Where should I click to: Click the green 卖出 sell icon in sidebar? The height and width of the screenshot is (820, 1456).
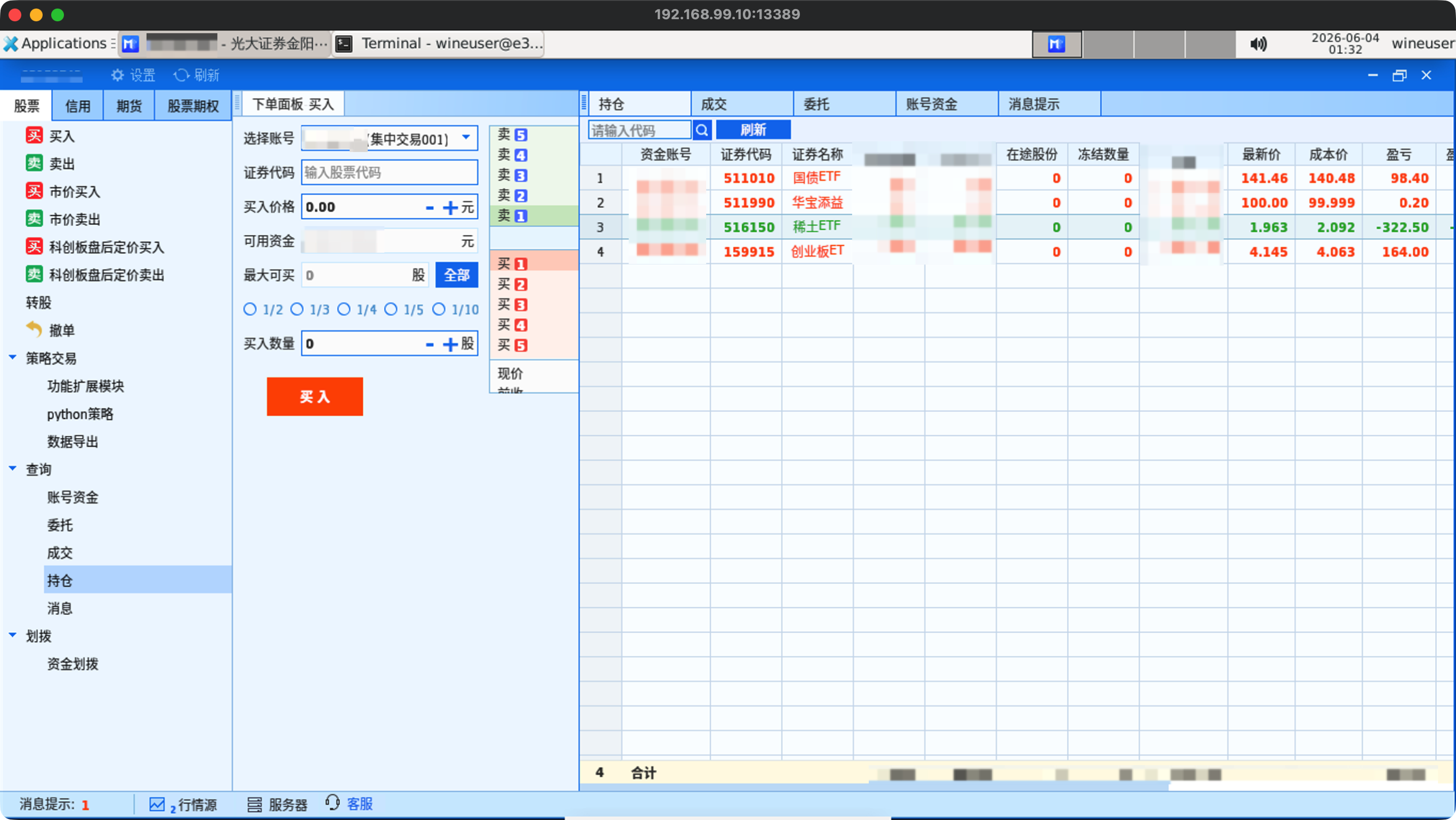[x=34, y=164]
